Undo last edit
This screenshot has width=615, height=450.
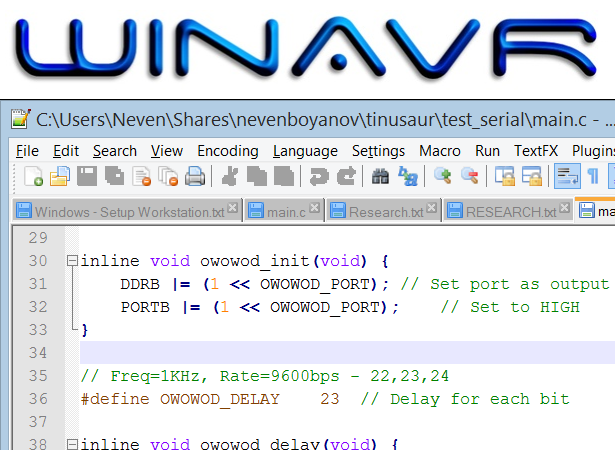click(319, 176)
